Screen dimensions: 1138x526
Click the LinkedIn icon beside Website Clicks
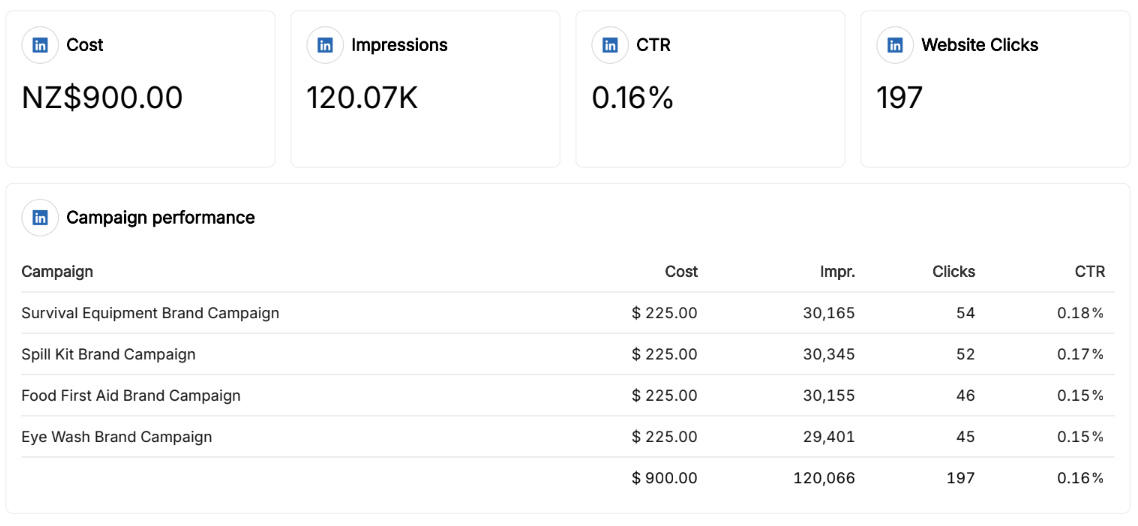click(895, 45)
